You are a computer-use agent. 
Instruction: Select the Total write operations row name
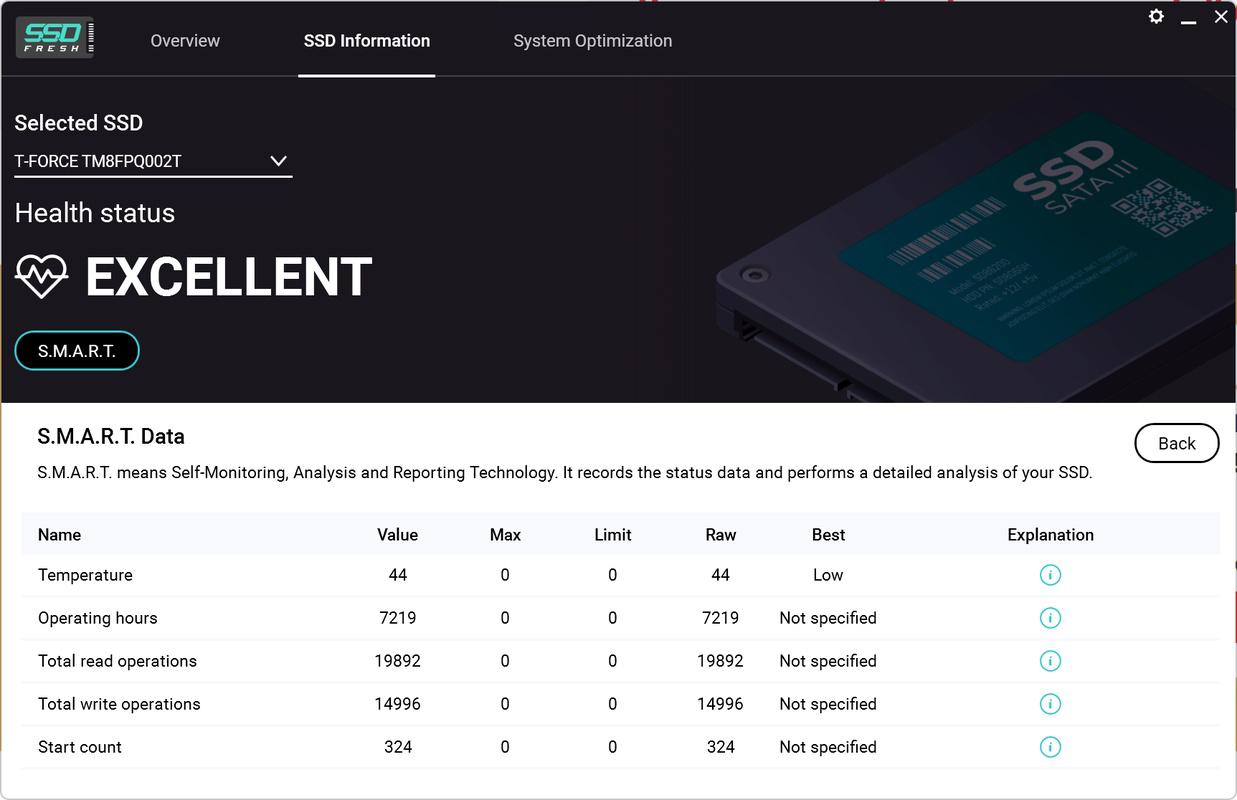[x=119, y=704]
